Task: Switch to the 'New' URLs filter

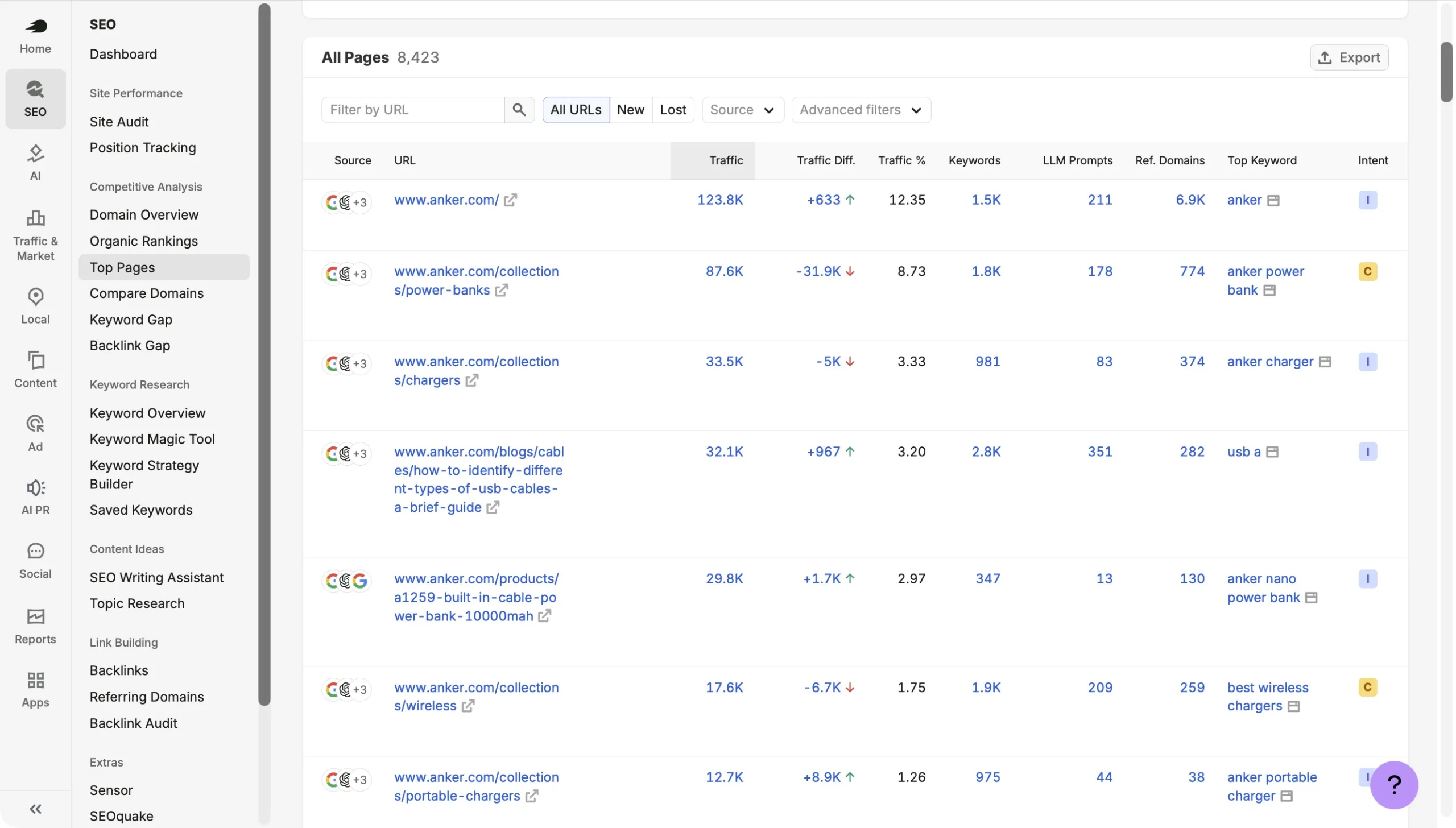Action: (631, 110)
